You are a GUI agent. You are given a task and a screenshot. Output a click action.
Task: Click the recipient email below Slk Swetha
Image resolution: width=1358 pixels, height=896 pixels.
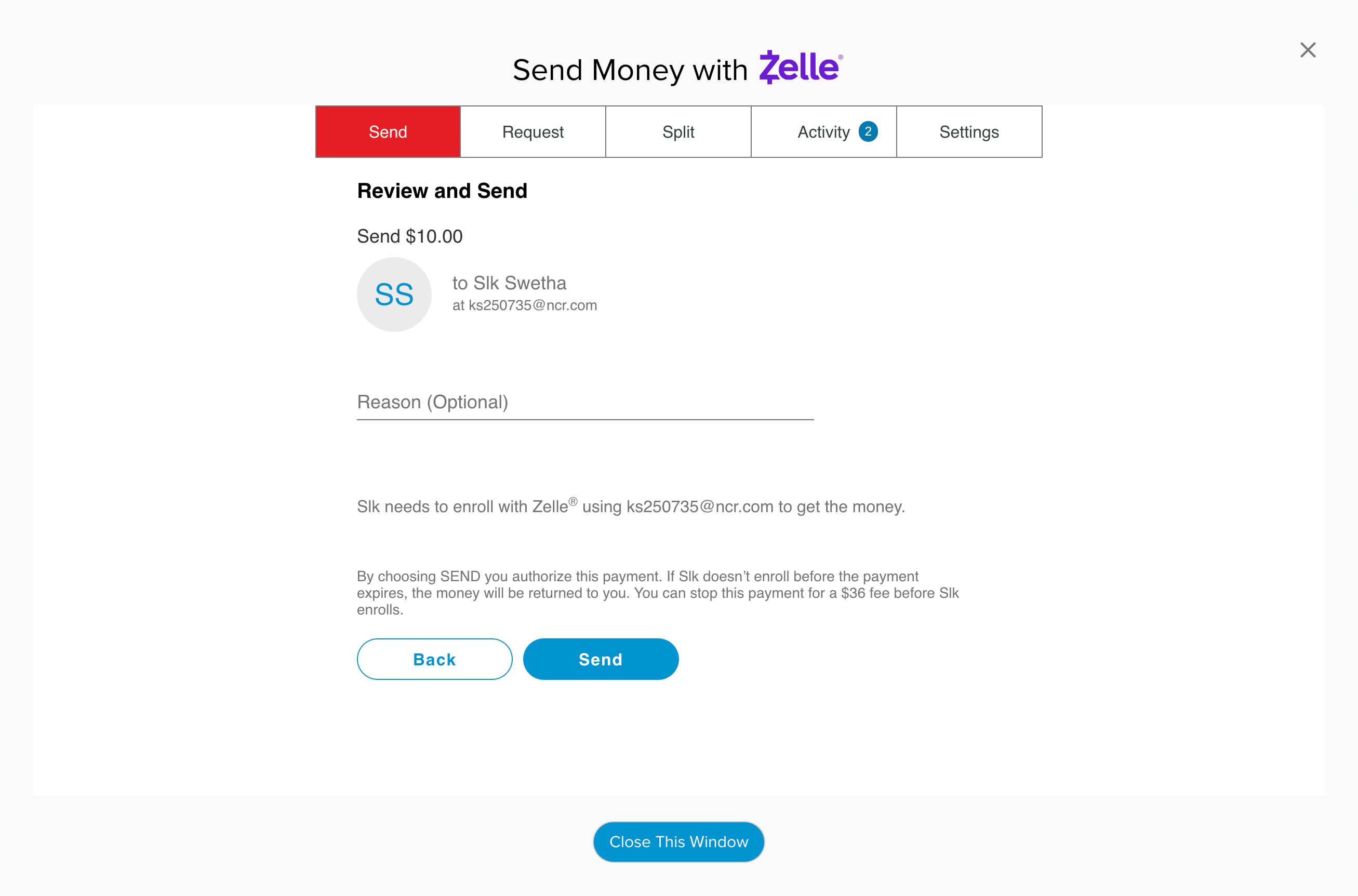[525, 306]
